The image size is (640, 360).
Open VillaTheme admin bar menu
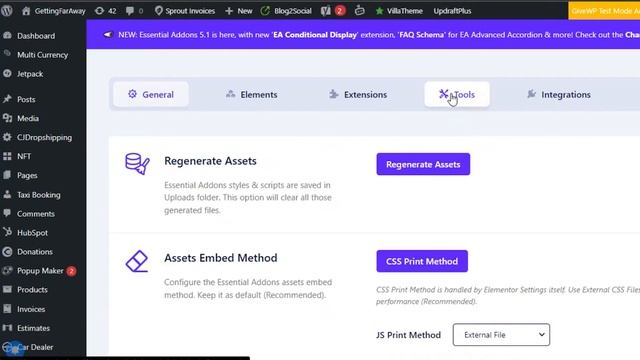tap(399, 11)
